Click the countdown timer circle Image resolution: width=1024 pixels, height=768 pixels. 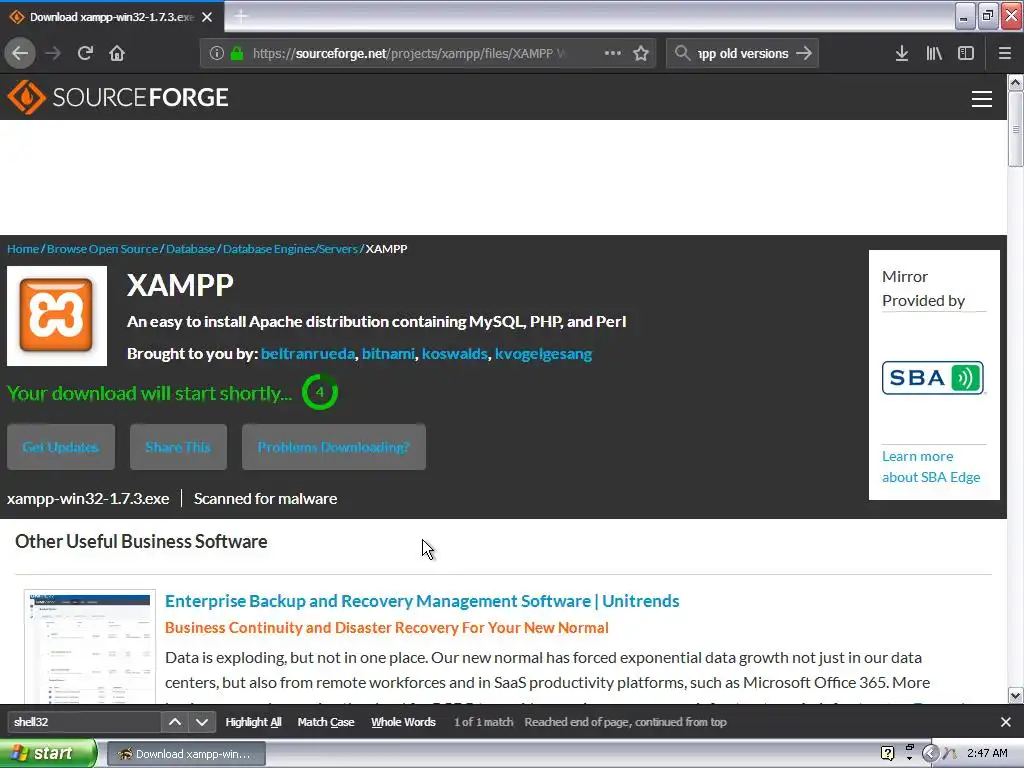pos(319,392)
